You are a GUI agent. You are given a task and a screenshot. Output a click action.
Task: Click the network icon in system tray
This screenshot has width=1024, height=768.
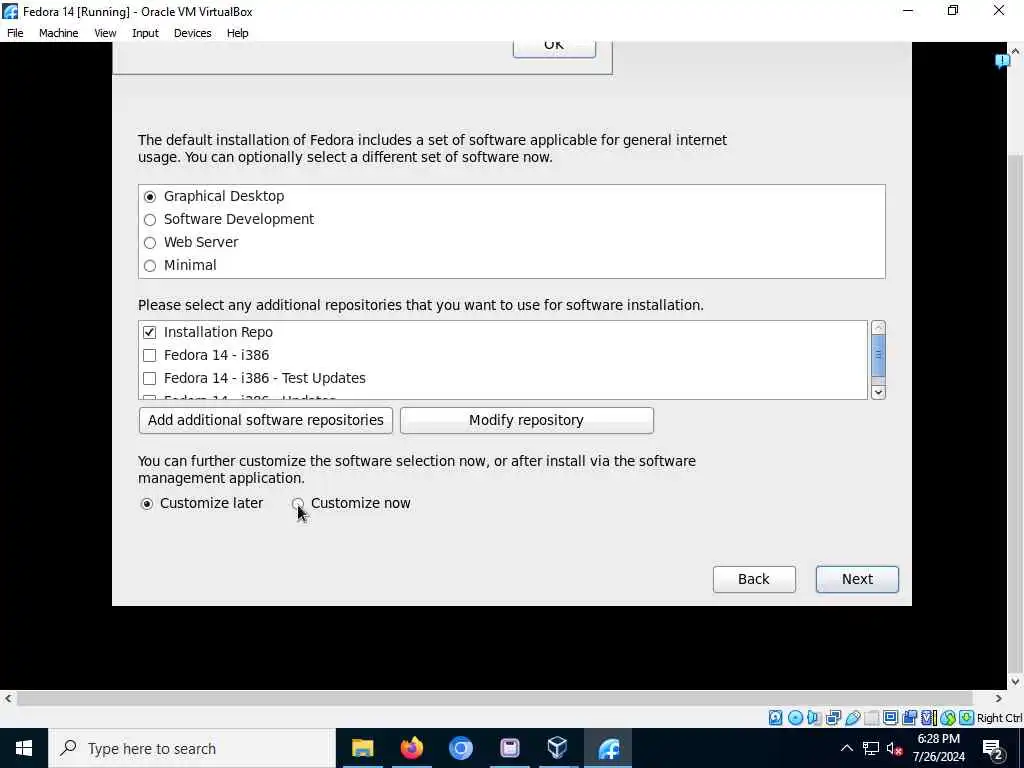[x=871, y=748]
